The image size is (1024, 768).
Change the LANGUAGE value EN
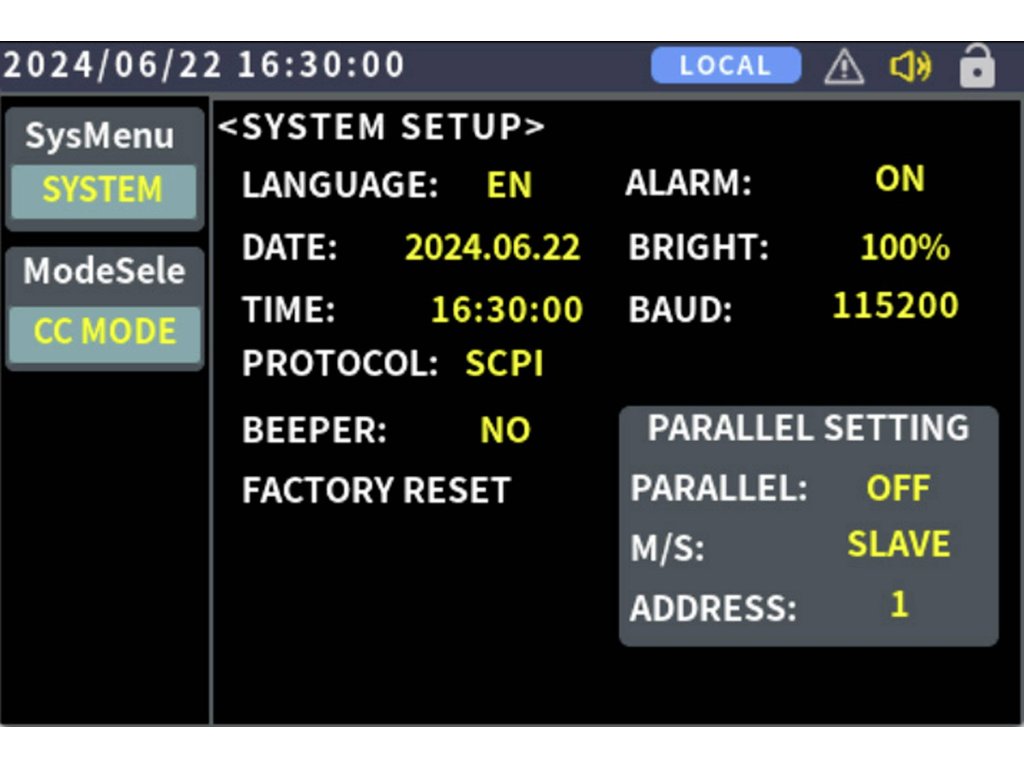(x=509, y=186)
